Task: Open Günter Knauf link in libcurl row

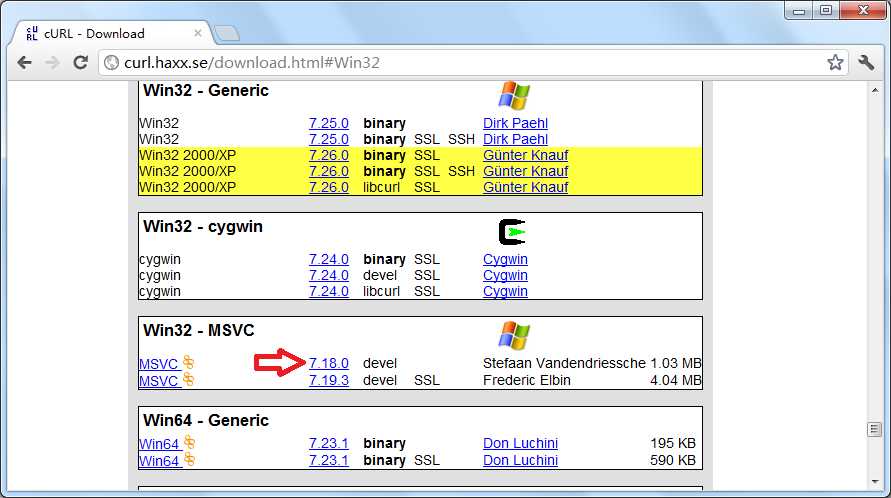Action: click(x=526, y=187)
